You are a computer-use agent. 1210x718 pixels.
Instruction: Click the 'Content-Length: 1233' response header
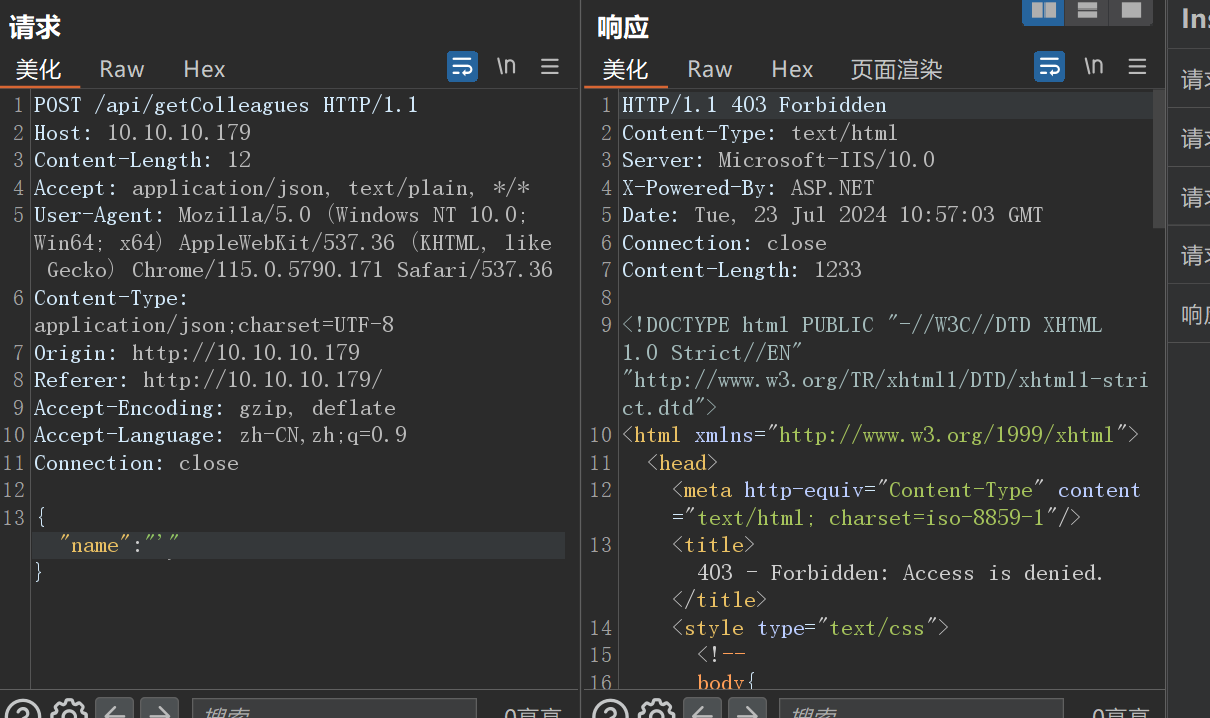pyautogui.click(x=742, y=270)
